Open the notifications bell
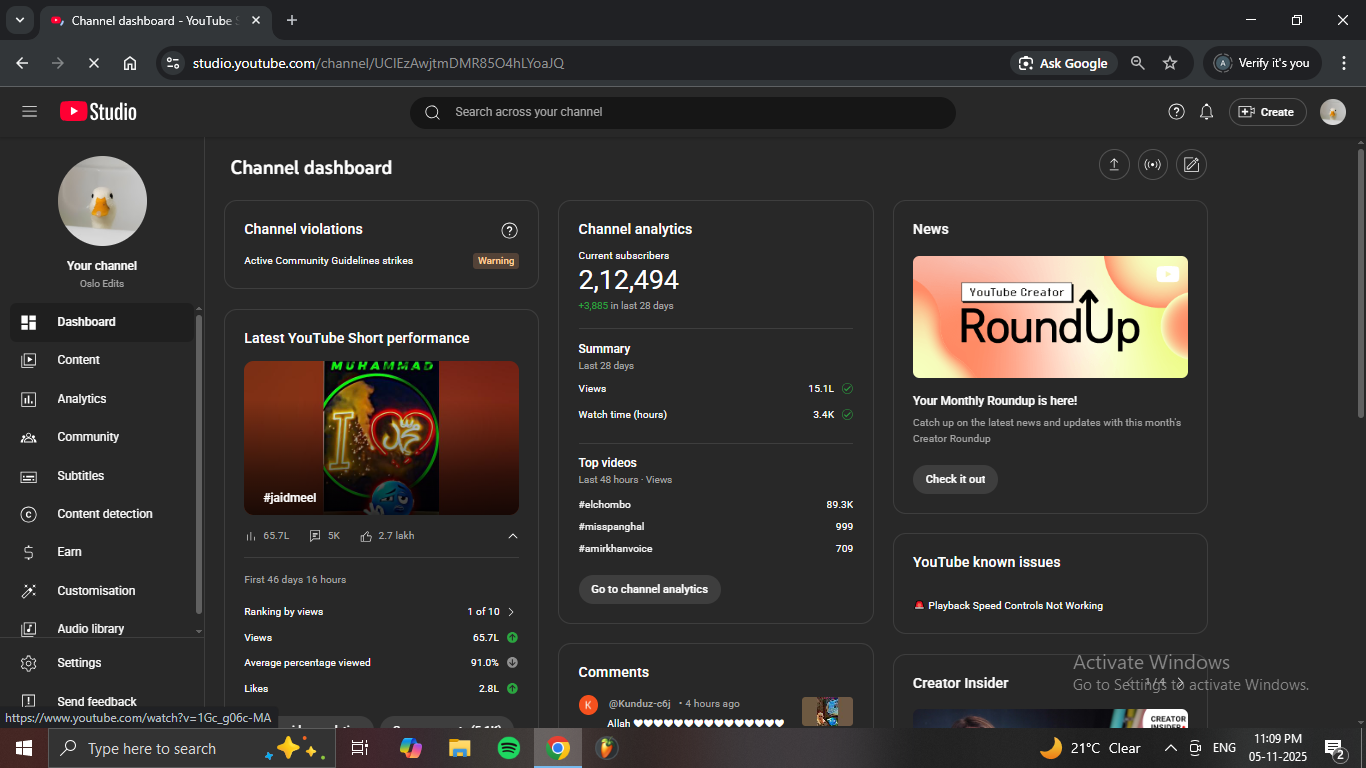The height and width of the screenshot is (768, 1366). 1206,112
